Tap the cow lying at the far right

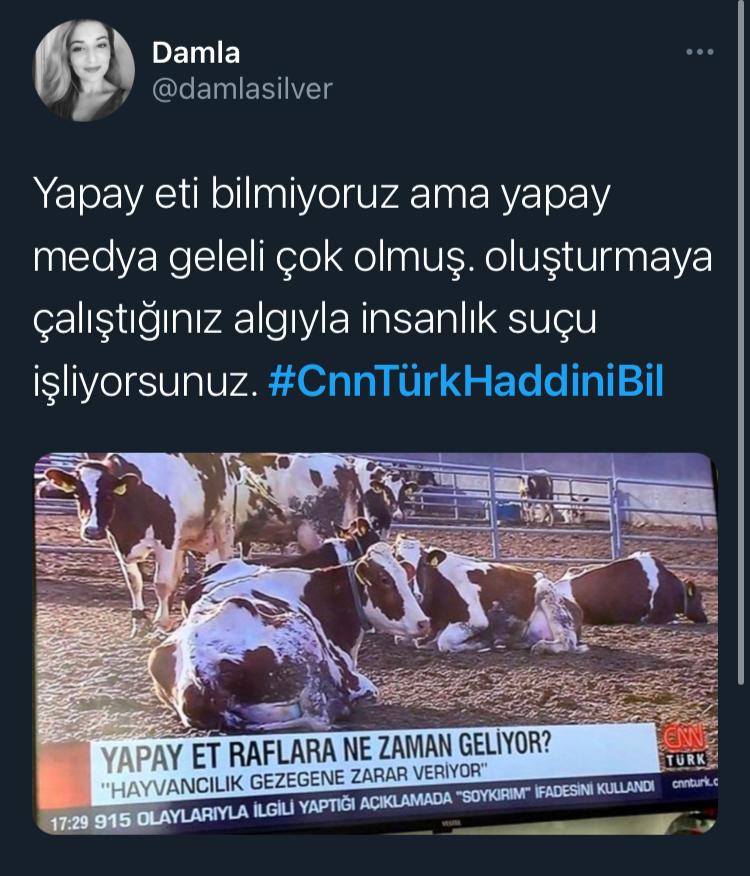637,589
